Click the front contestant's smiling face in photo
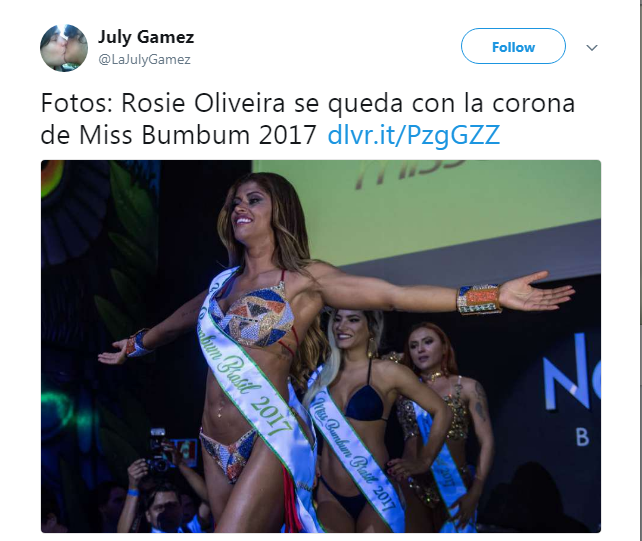Viewport: 642px width, 541px height. coord(248,209)
